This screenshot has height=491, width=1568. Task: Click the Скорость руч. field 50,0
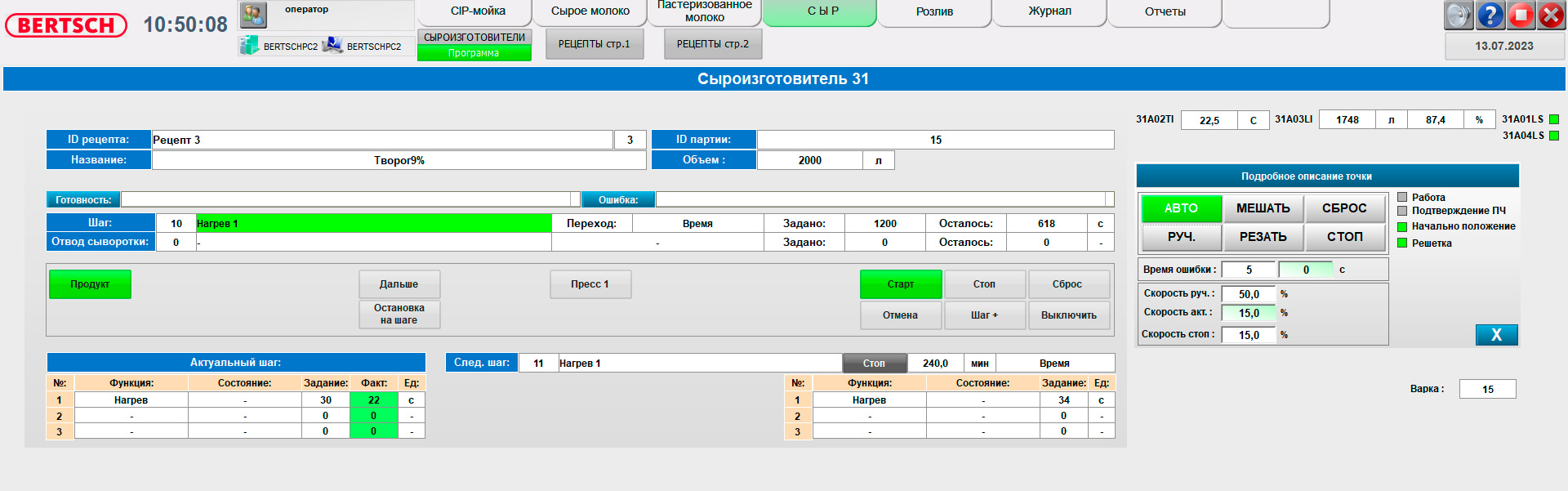[x=1249, y=294]
